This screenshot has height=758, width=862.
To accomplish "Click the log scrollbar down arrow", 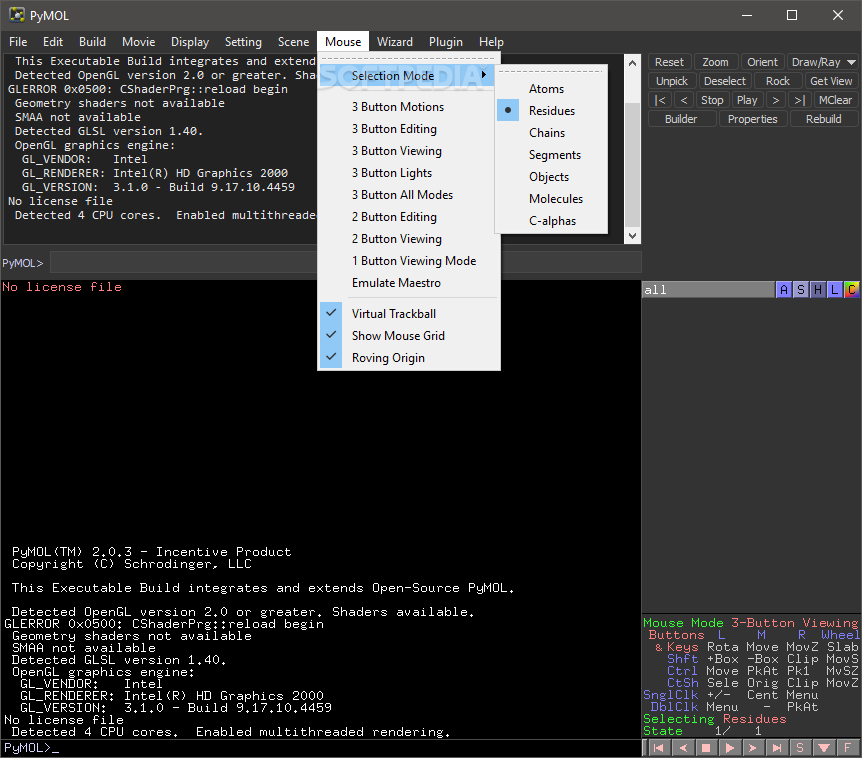I will [632, 236].
